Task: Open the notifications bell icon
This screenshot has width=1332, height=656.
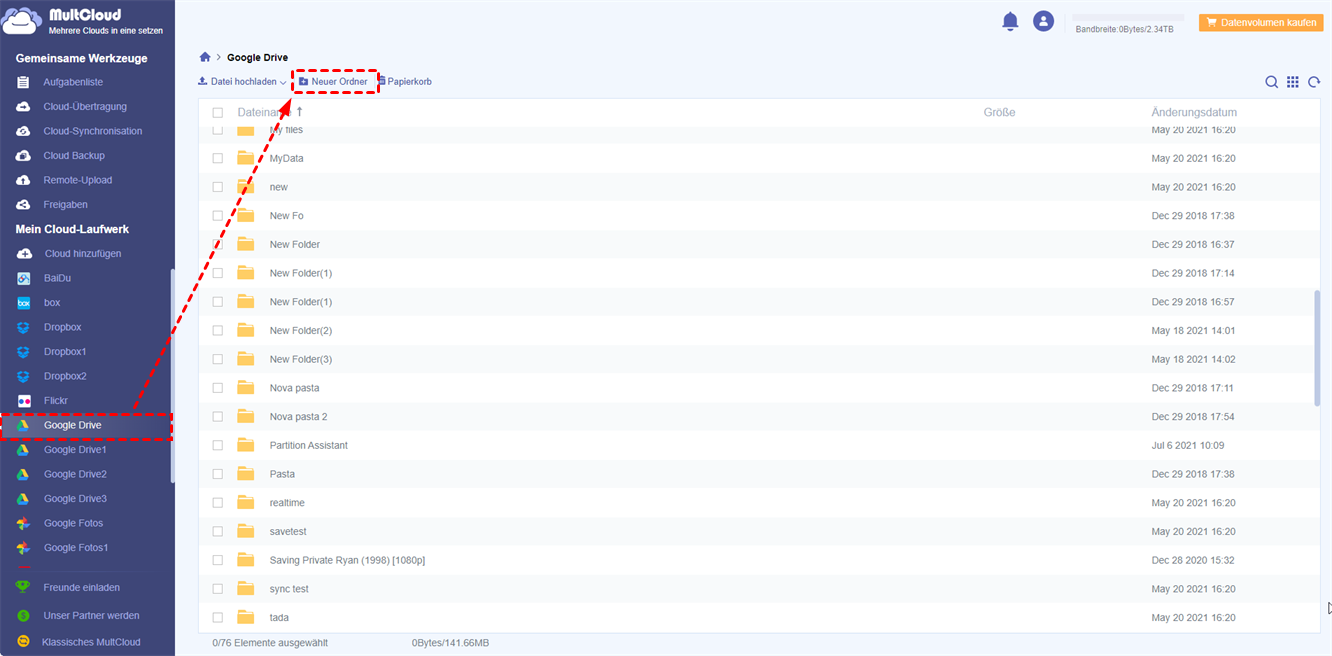Action: click(1010, 21)
